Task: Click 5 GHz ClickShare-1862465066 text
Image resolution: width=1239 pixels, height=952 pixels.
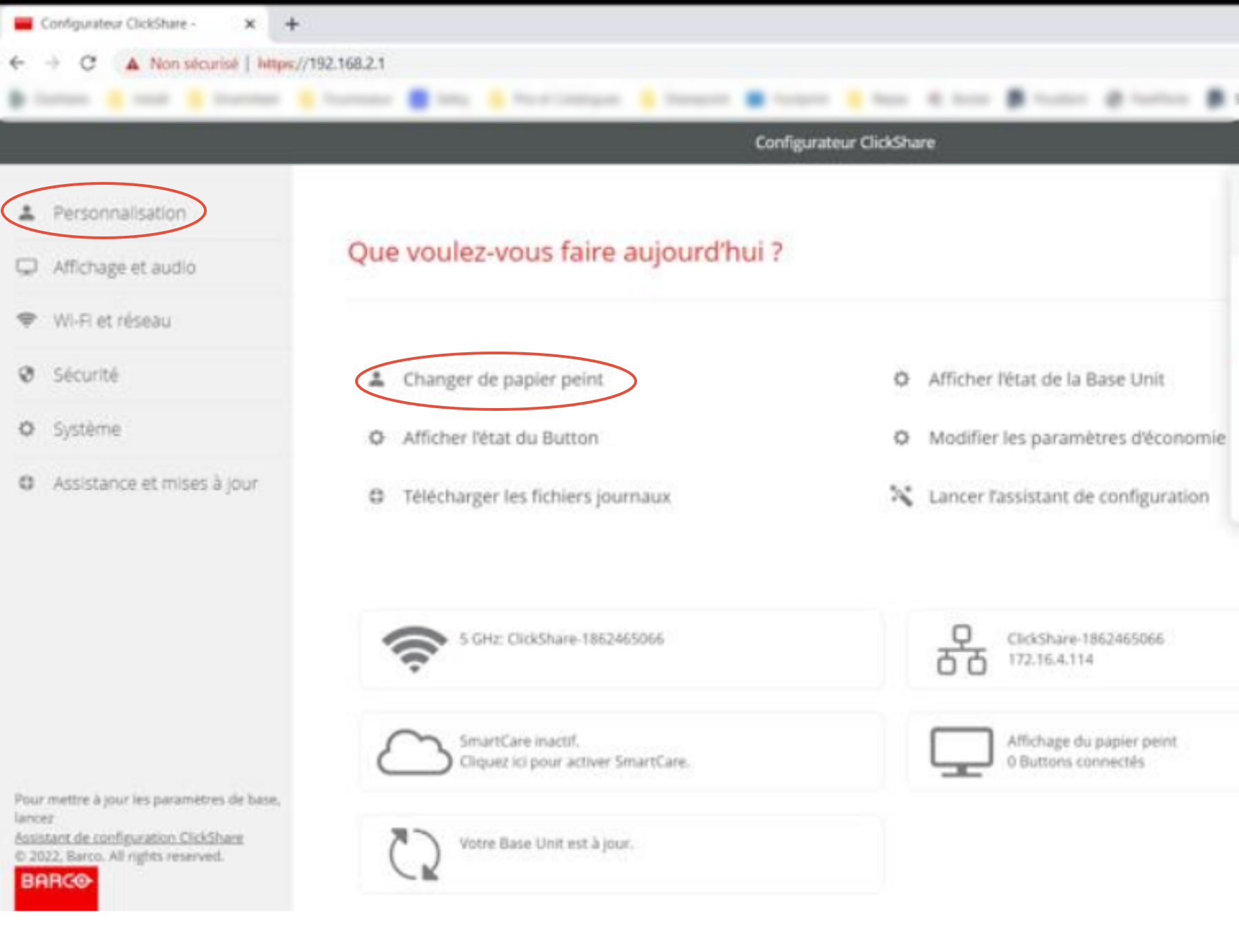Action: [561, 639]
